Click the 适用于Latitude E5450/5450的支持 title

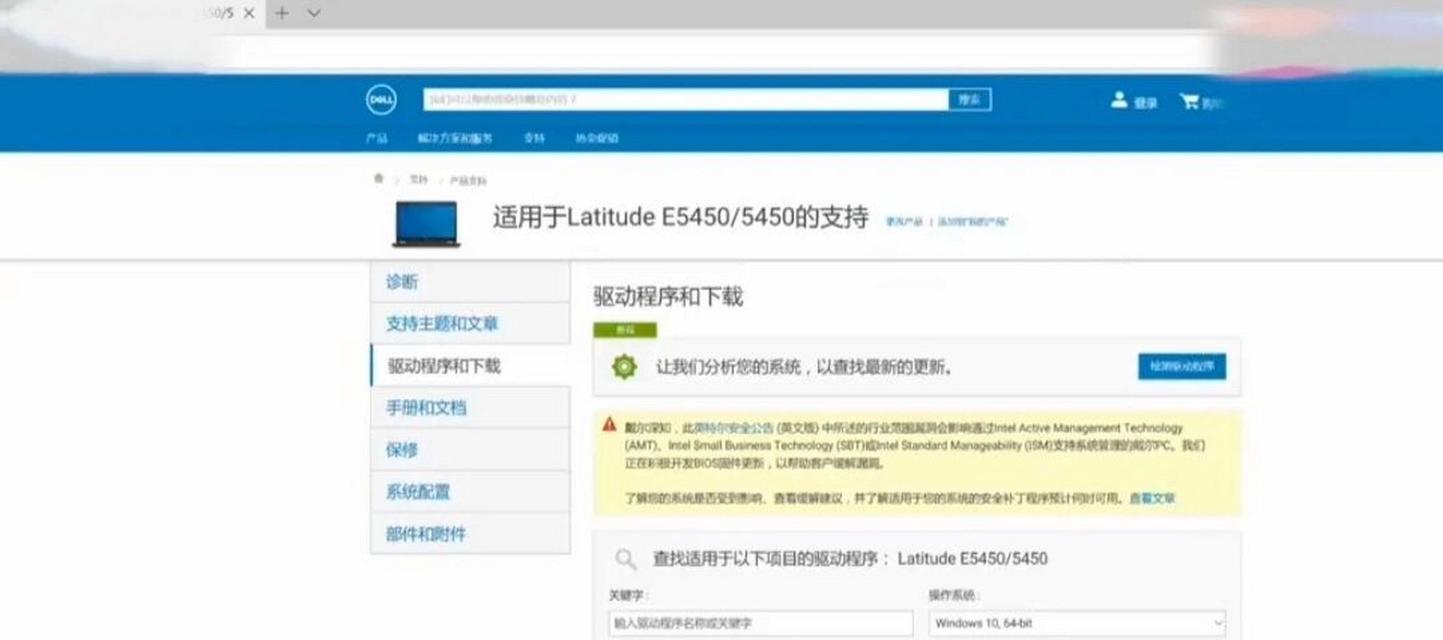[680, 217]
